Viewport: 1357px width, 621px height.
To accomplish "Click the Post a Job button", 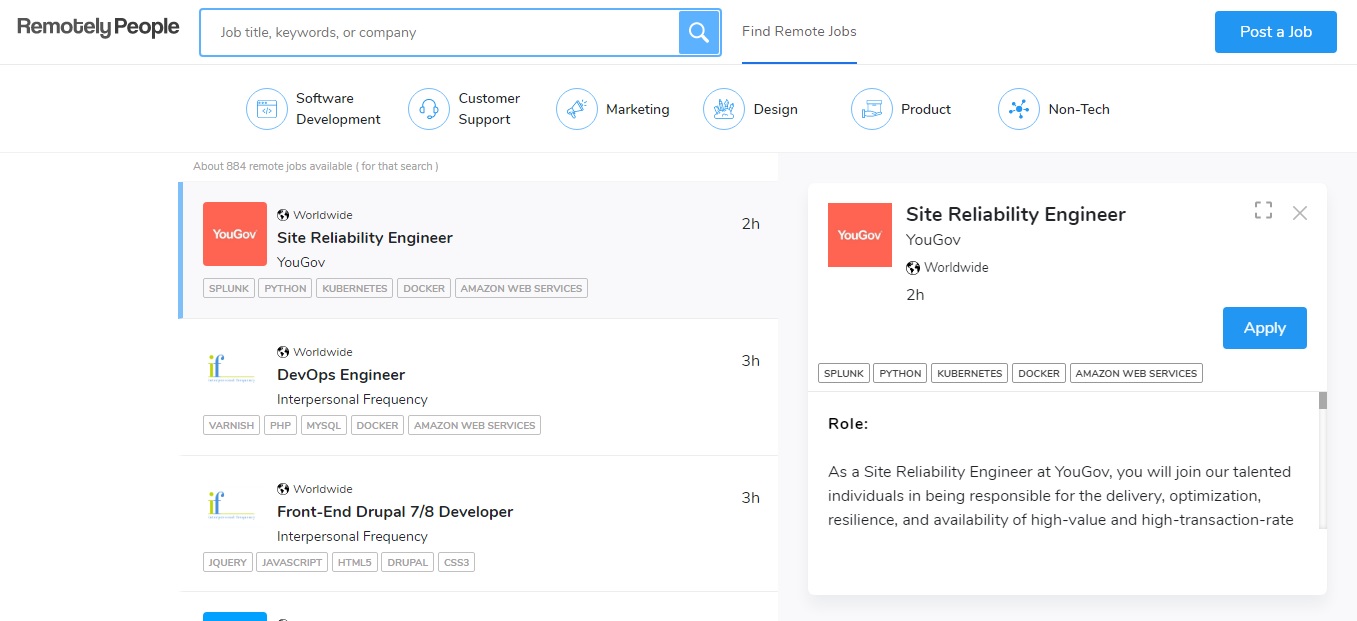I will click(x=1275, y=32).
